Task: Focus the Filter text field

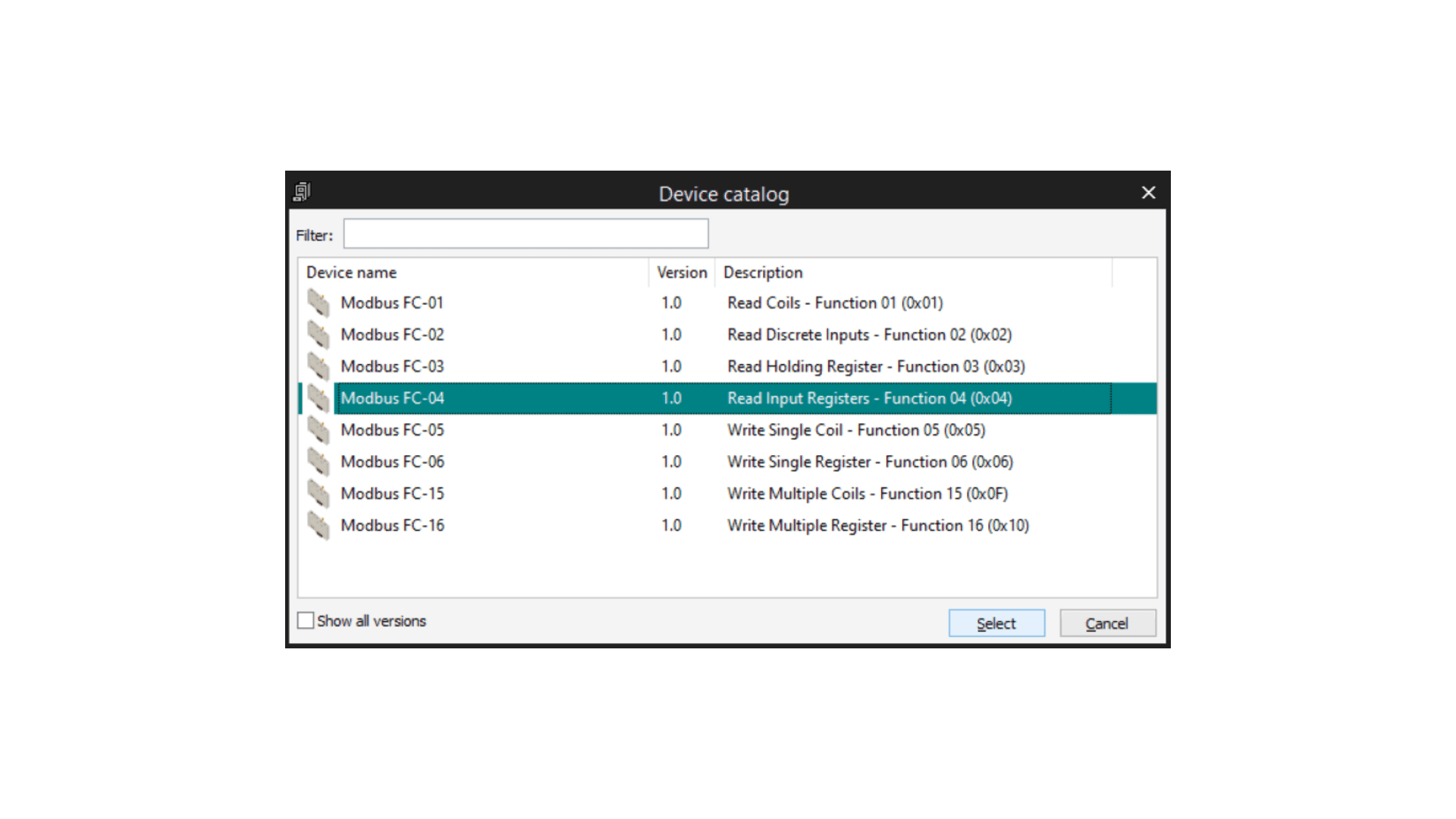Action: 526,234
